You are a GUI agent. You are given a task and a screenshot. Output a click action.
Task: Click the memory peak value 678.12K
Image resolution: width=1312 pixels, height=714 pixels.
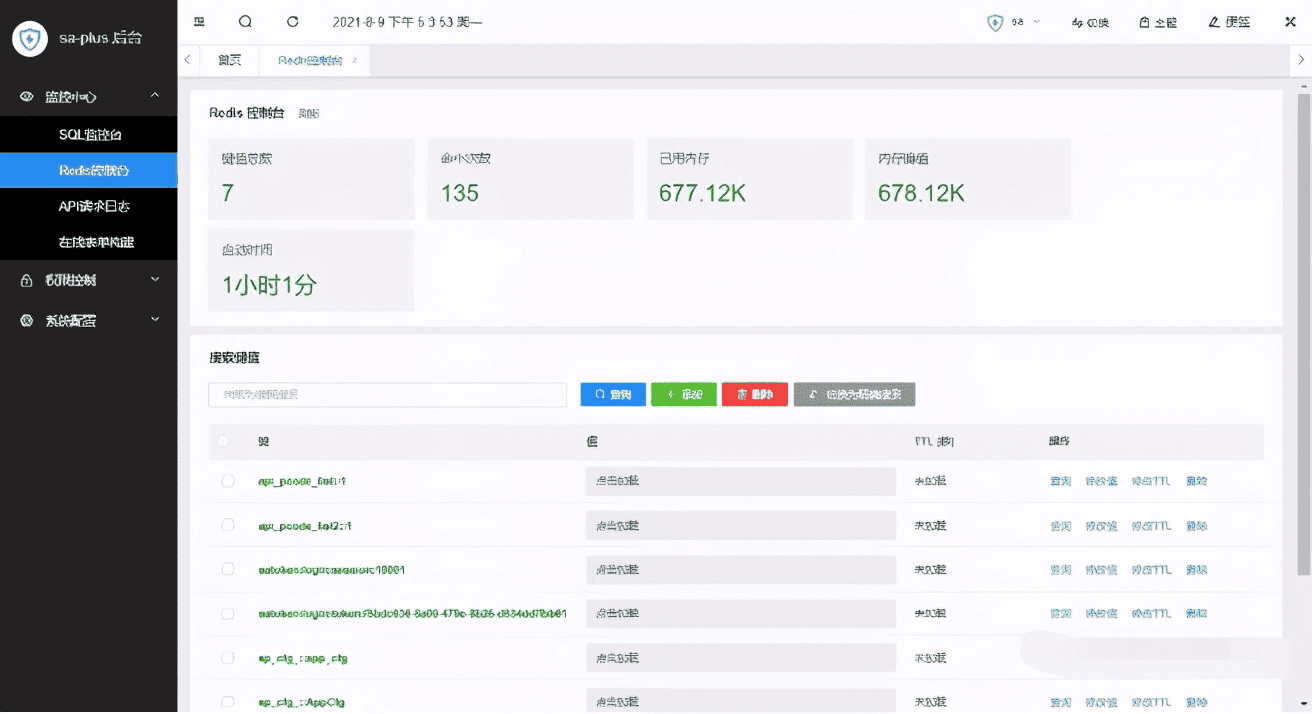[x=921, y=192]
